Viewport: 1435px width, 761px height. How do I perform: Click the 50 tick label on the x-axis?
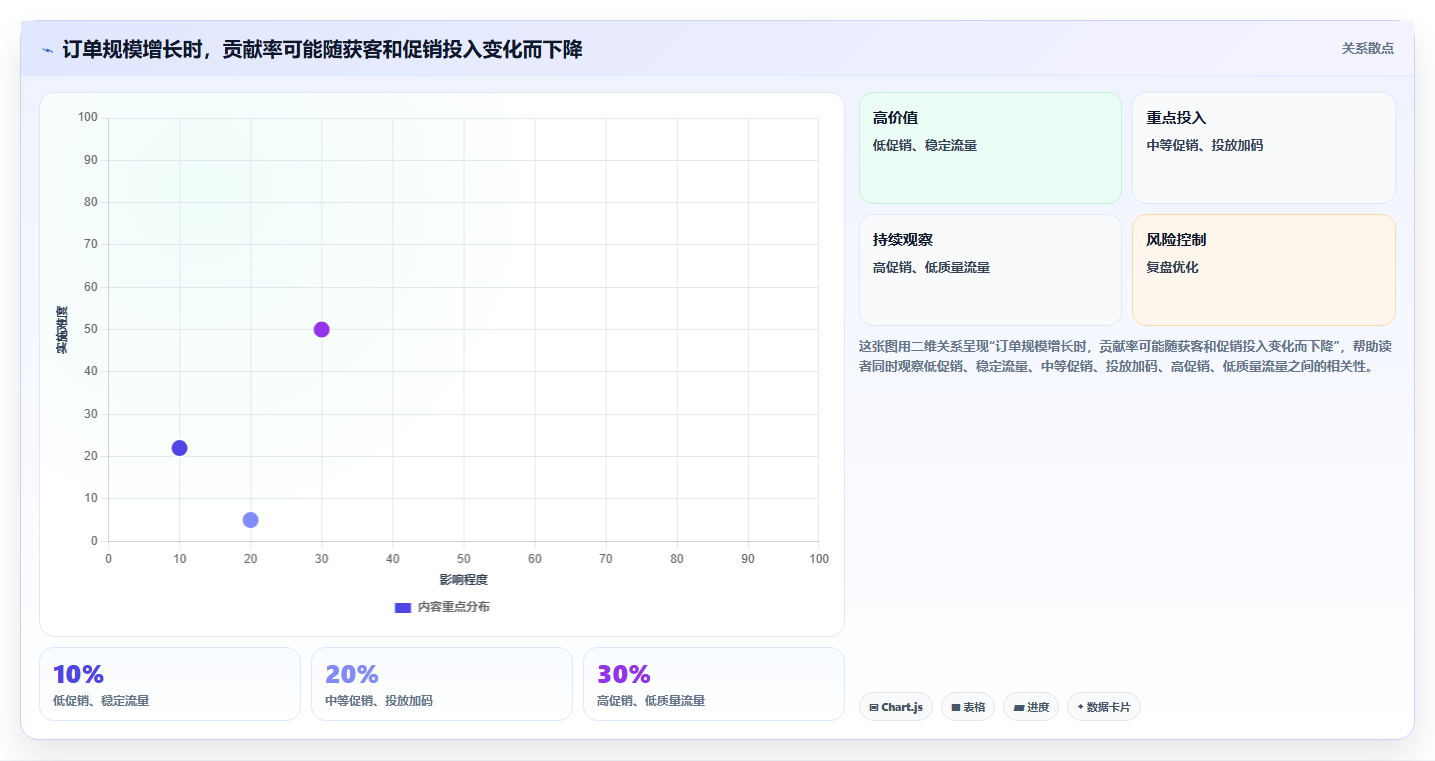coord(464,558)
